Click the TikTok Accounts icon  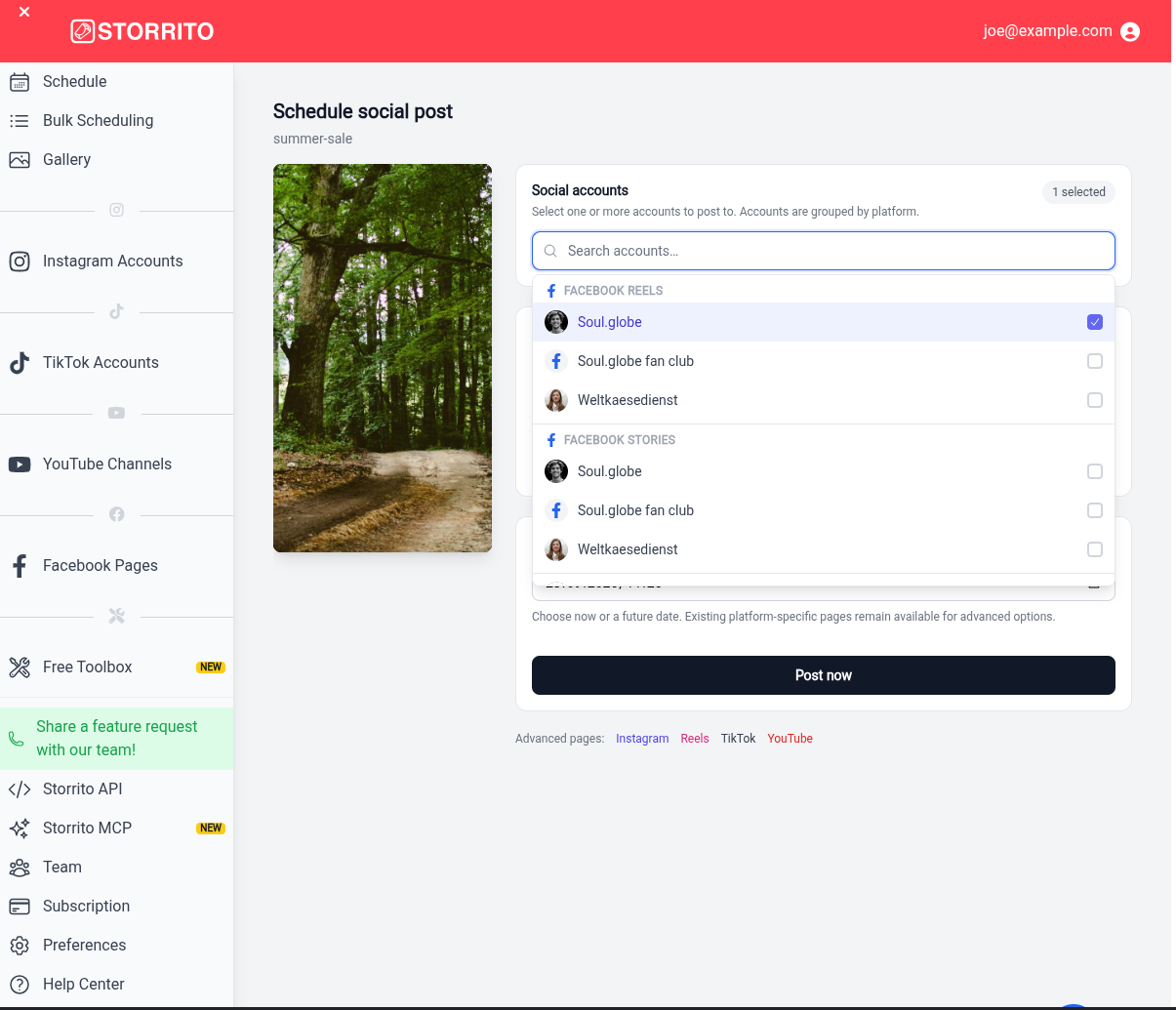(20, 363)
